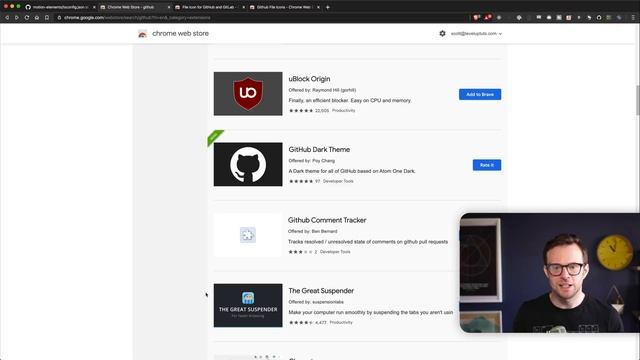
Task: Switch to the Github File Icons tab
Action: coord(284,7)
